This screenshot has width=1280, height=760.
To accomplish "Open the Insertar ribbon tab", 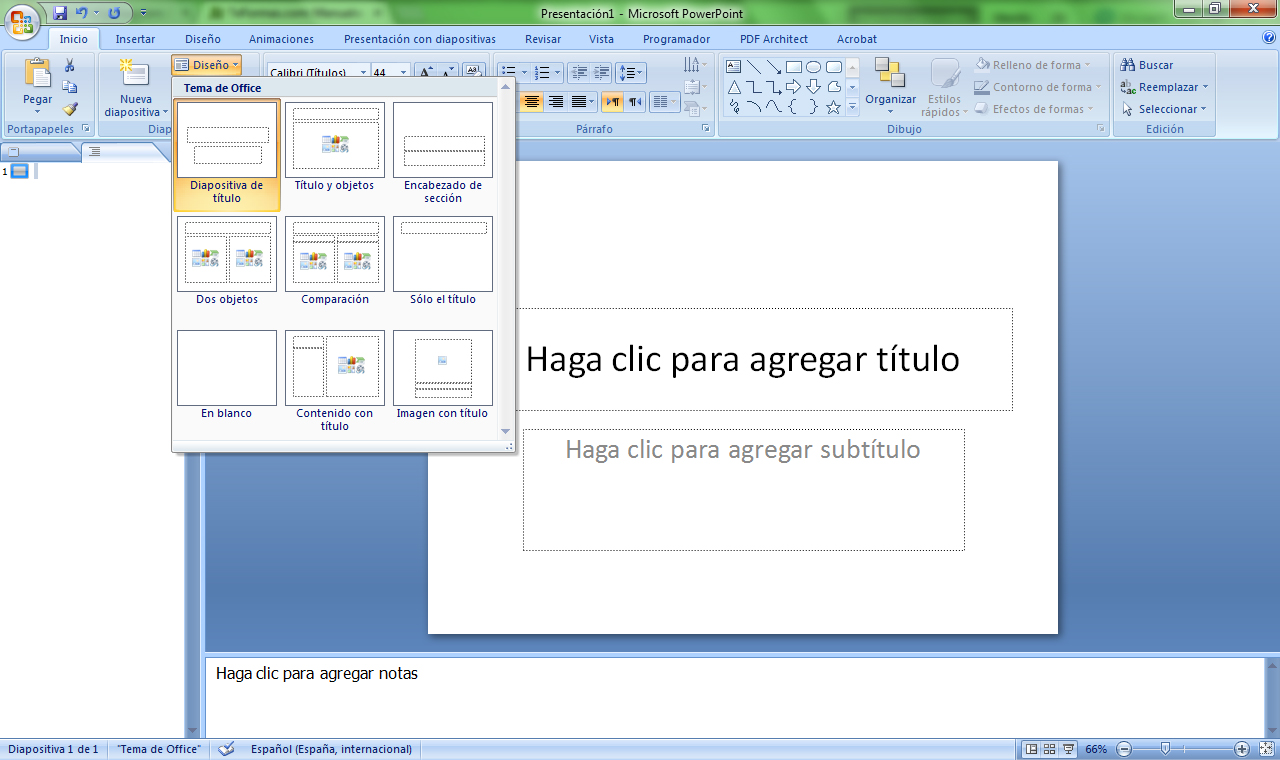I will coord(135,39).
